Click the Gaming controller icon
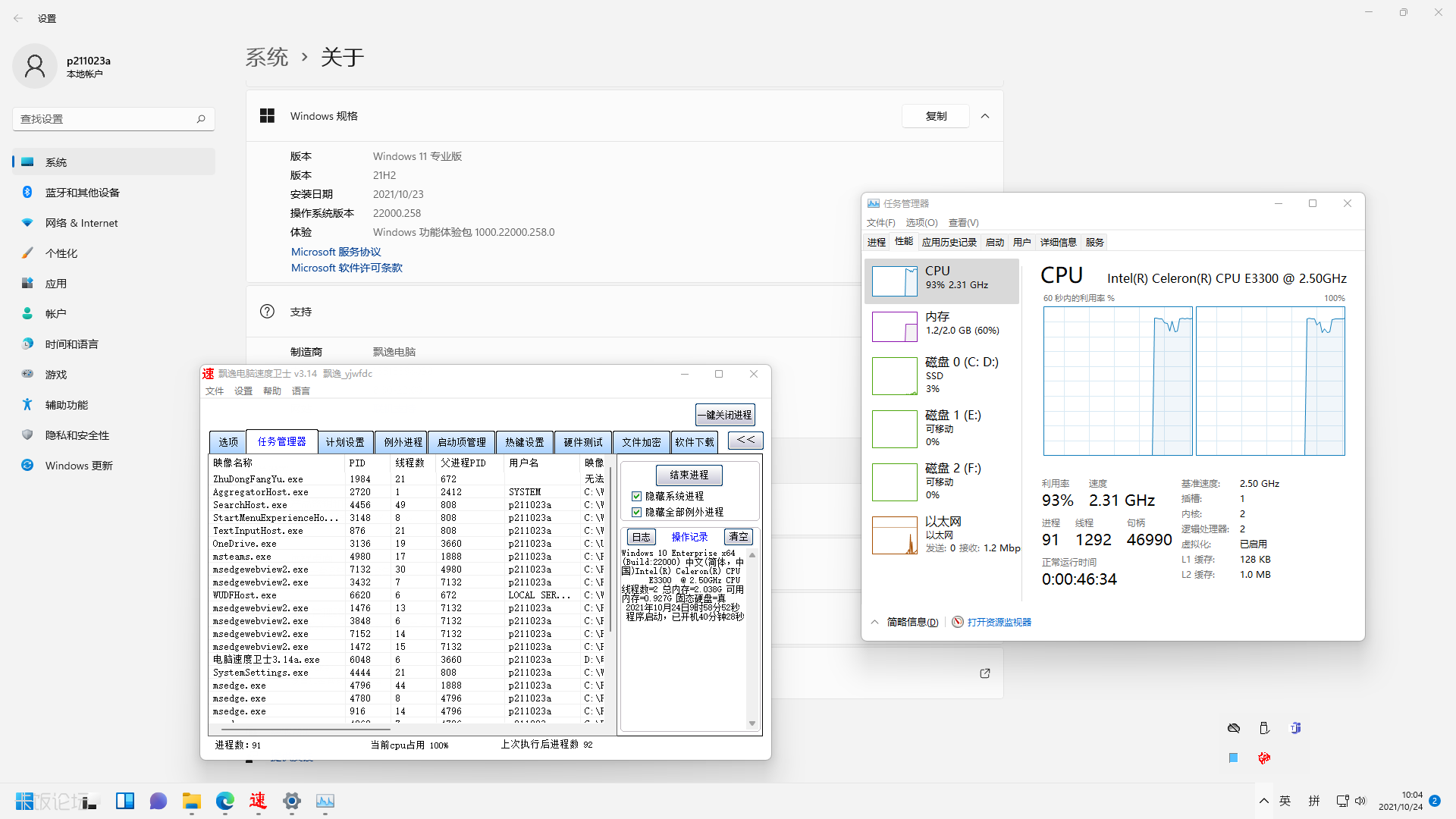Viewport: 1456px width, 819px height. click(27, 374)
